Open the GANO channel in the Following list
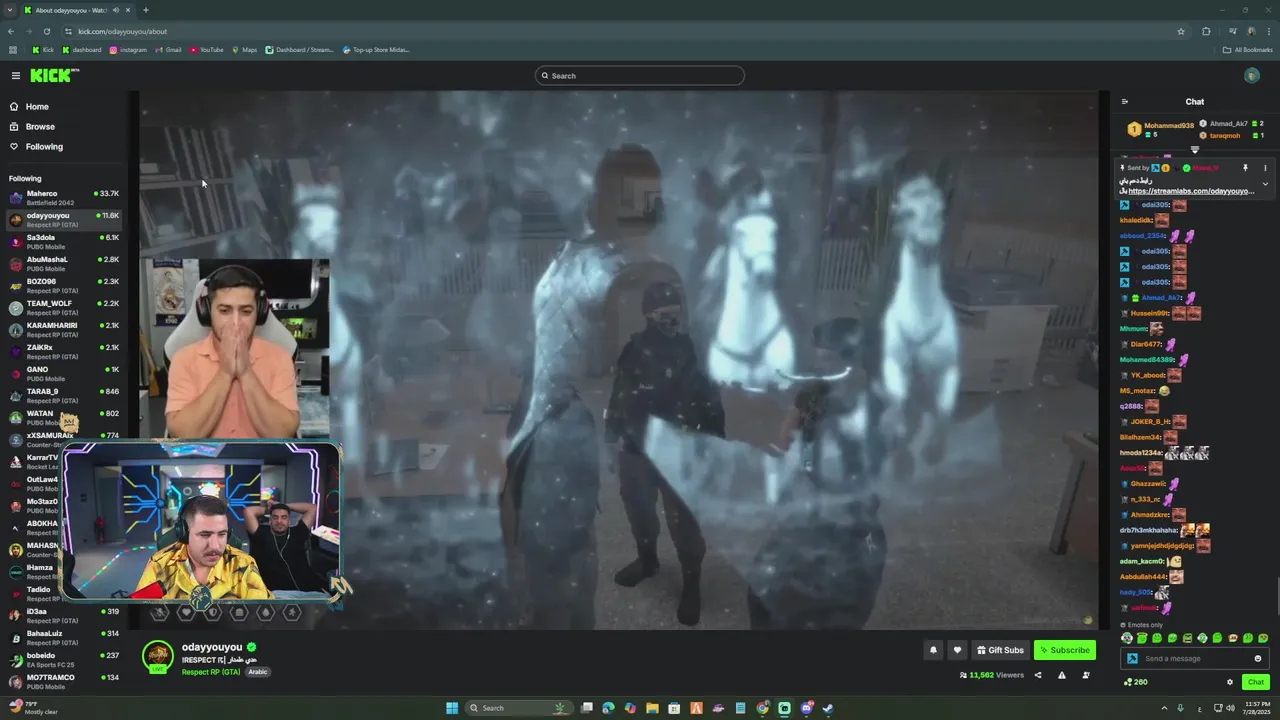The height and width of the screenshot is (720, 1280). tap(62, 374)
